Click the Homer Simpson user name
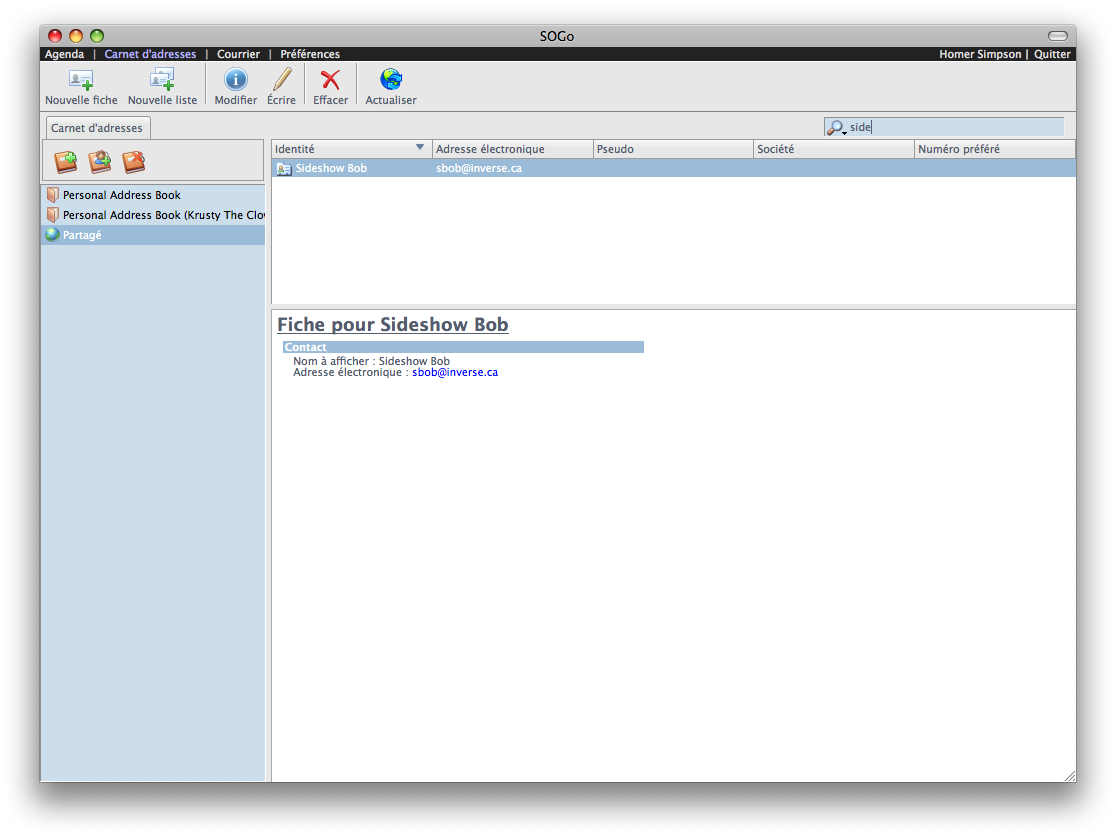This screenshot has height=837, width=1116. [x=979, y=54]
